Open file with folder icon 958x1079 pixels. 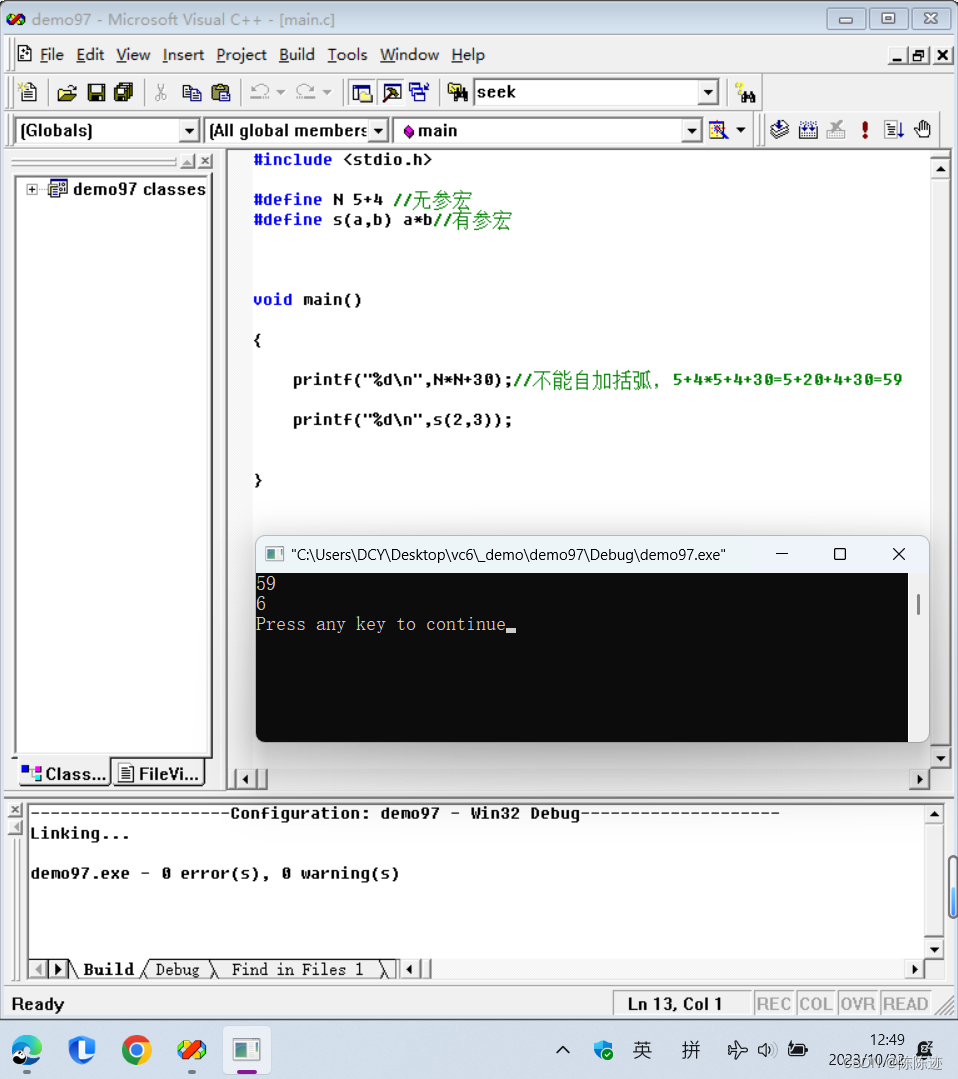coord(67,92)
